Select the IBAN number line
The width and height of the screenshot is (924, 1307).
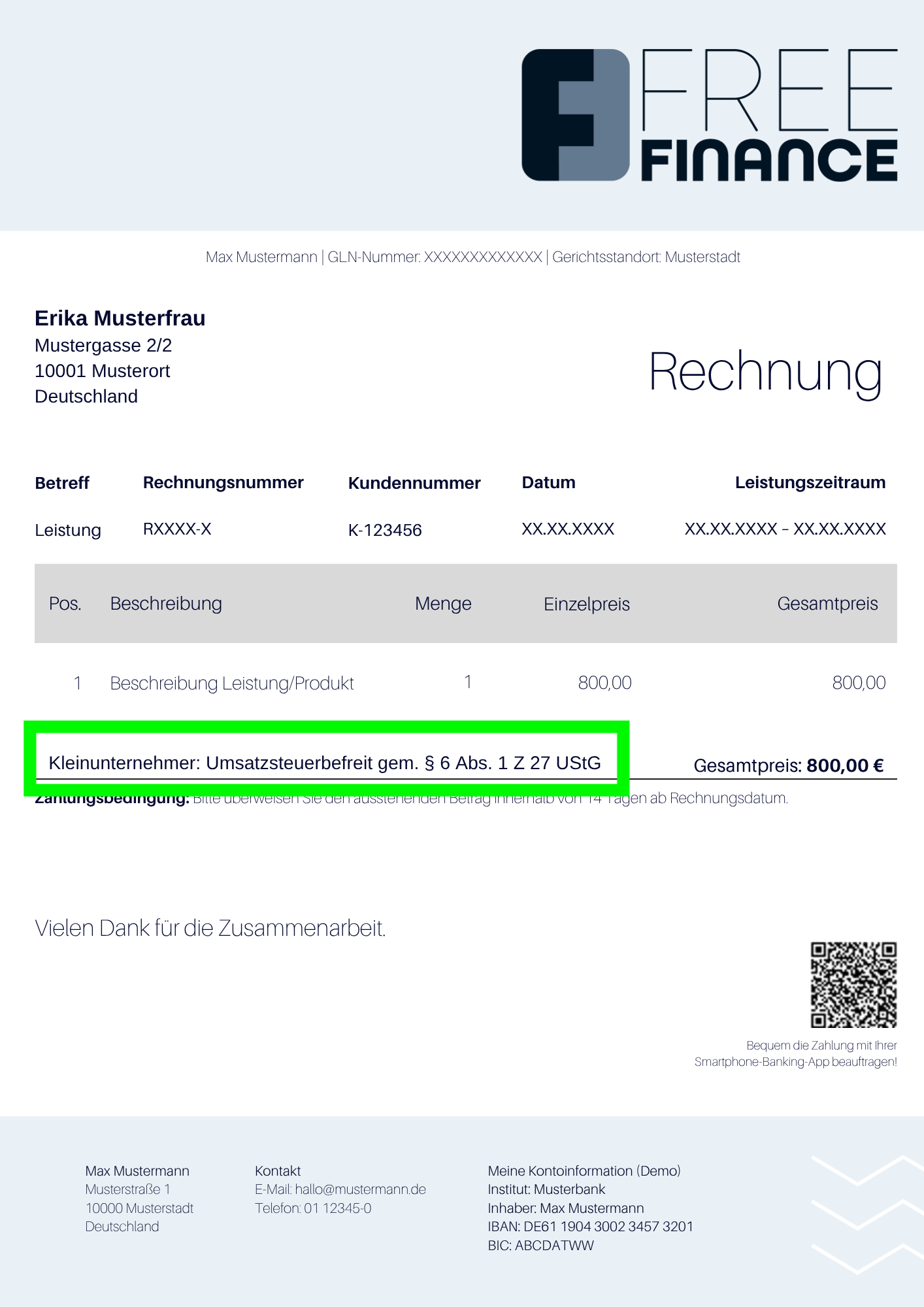[590, 1227]
